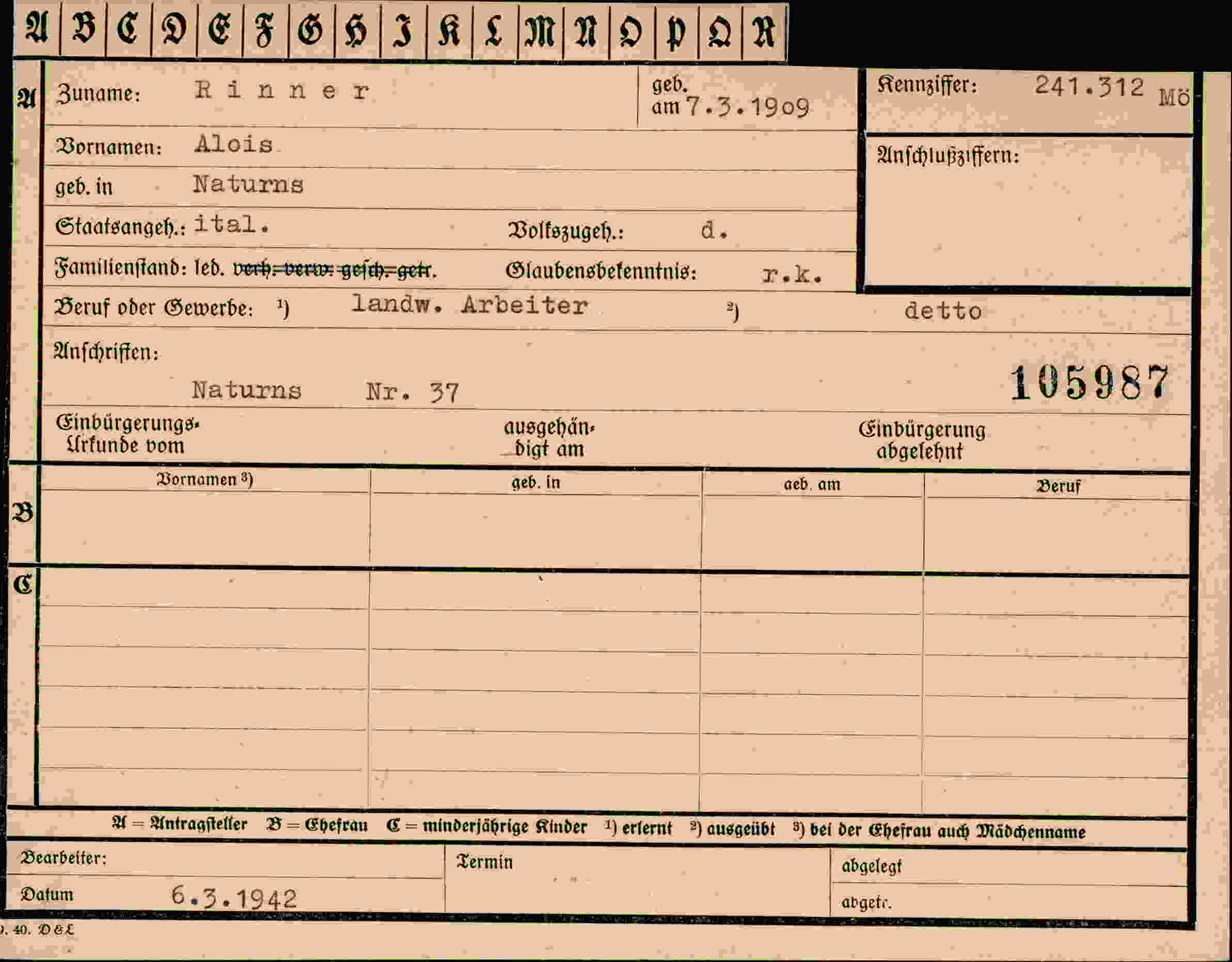Click the religion value 'r.k.'
Screen dimensions: 1232x962
pyautogui.click(x=792, y=275)
